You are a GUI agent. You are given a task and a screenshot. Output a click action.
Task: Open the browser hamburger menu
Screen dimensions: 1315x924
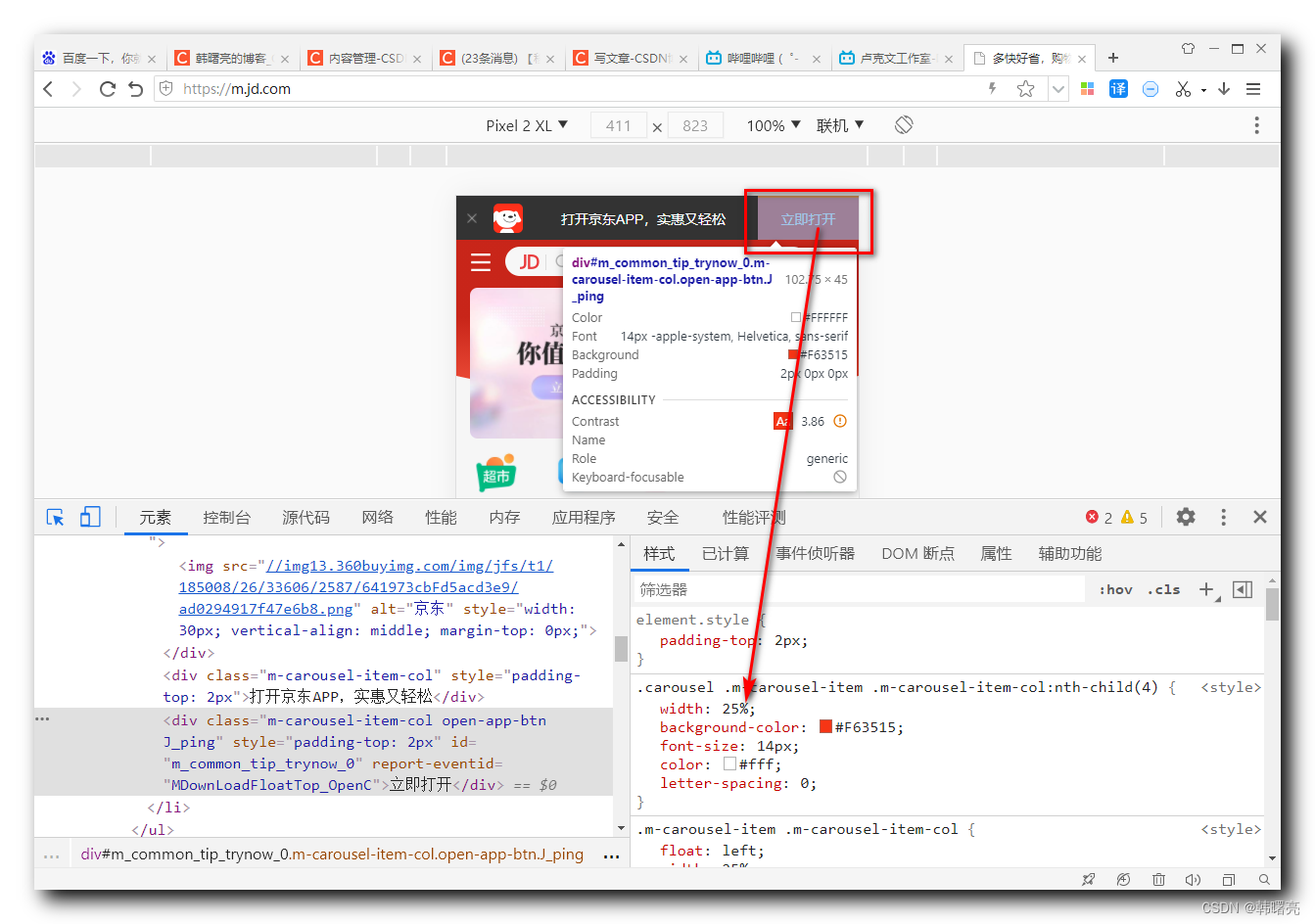pyautogui.click(x=1253, y=89)
